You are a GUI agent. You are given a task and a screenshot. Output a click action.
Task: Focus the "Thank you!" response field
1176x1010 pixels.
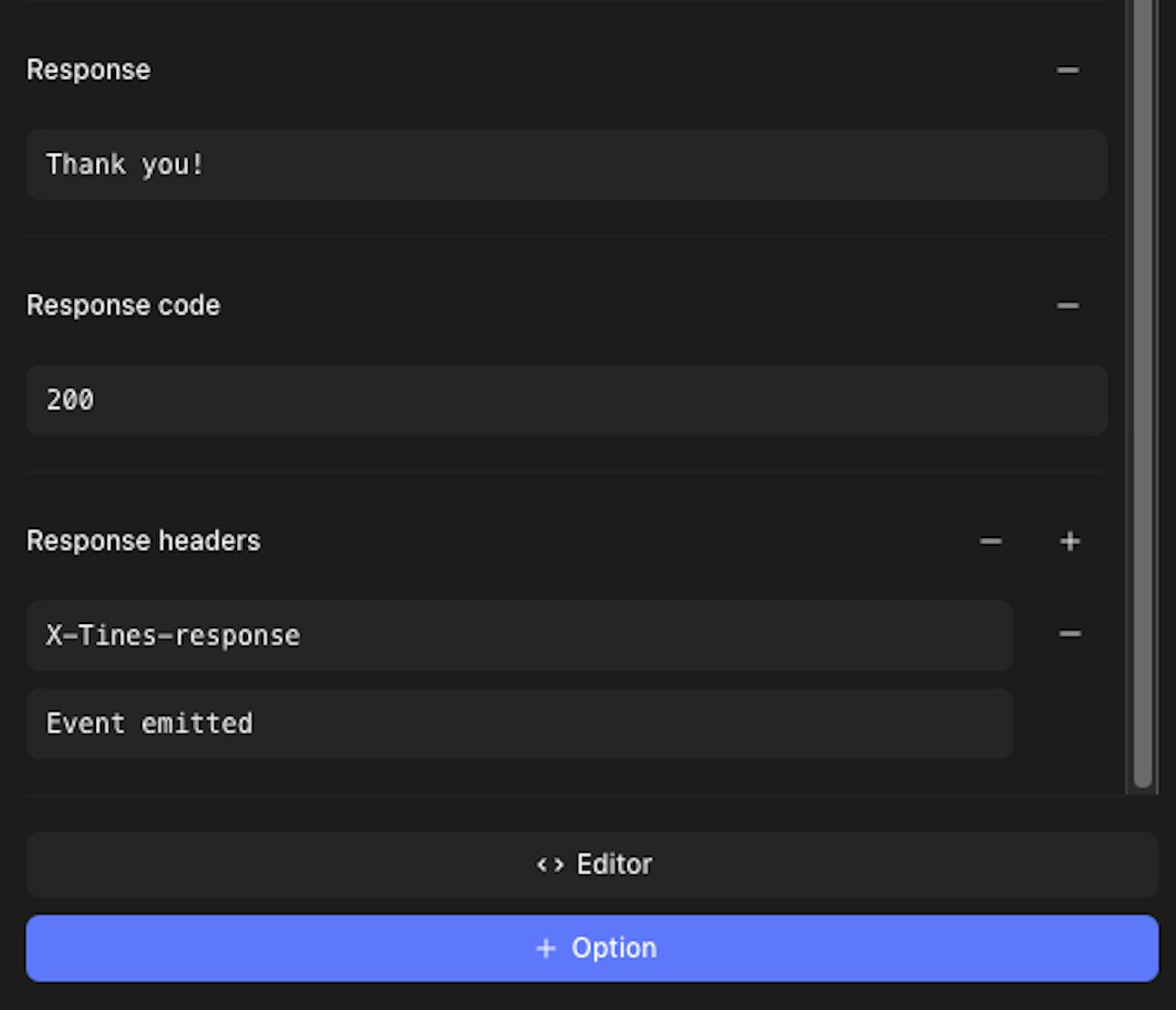[x=566, y=165]
